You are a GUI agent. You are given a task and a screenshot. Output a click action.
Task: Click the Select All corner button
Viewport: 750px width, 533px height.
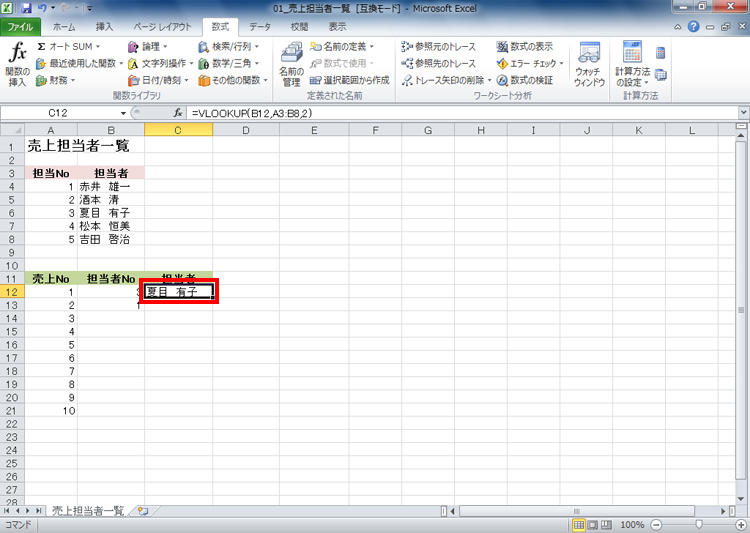pyautogui.click(x=12, y=130)
